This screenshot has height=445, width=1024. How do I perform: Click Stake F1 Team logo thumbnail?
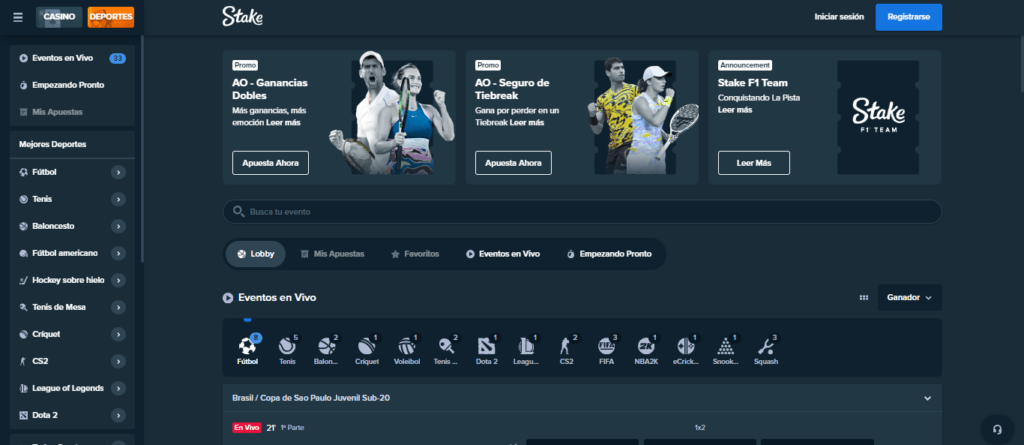coord(878,117)
